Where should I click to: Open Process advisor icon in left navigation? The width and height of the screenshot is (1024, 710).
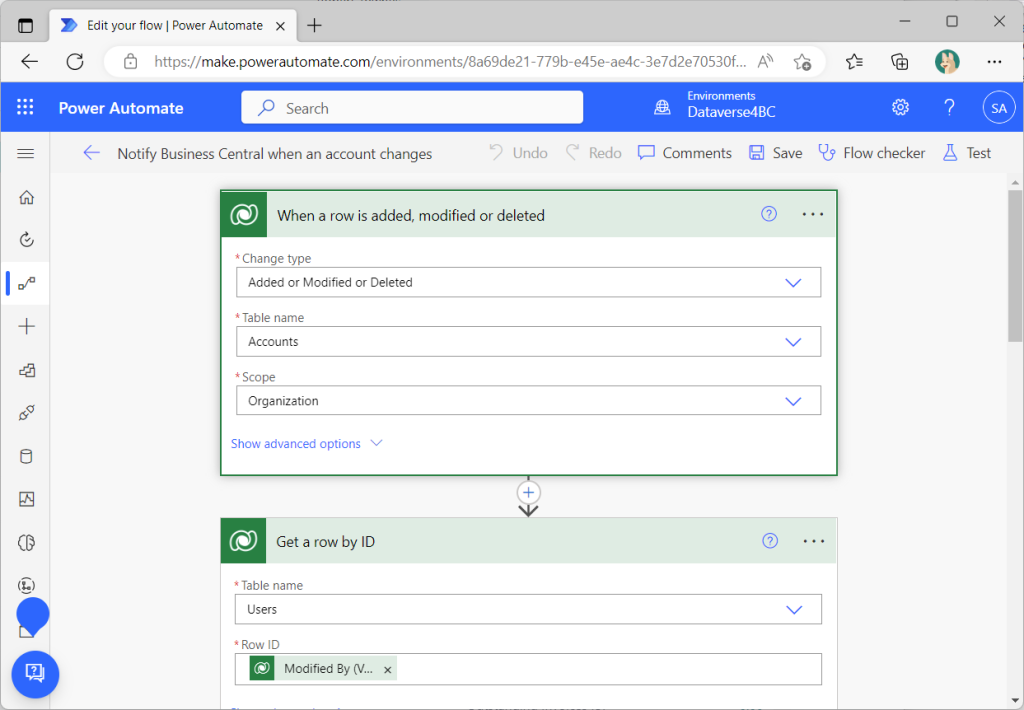click(x=26, y=585)
